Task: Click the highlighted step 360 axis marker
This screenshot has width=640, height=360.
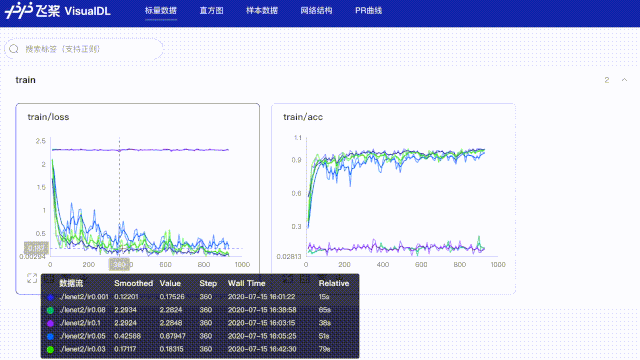Action: pos(119,264)
